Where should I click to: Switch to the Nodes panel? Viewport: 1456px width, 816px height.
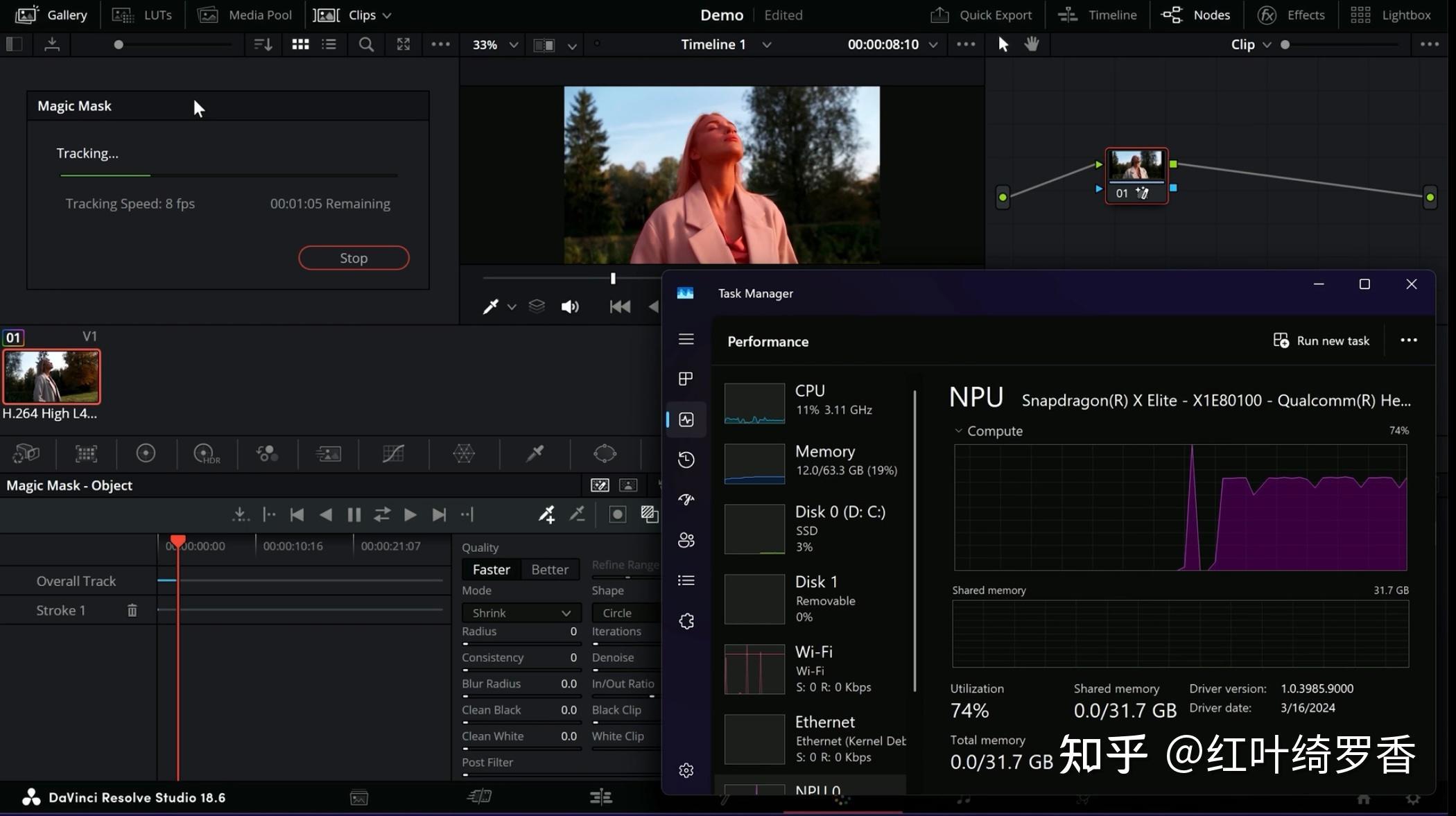pos(1197,15)
